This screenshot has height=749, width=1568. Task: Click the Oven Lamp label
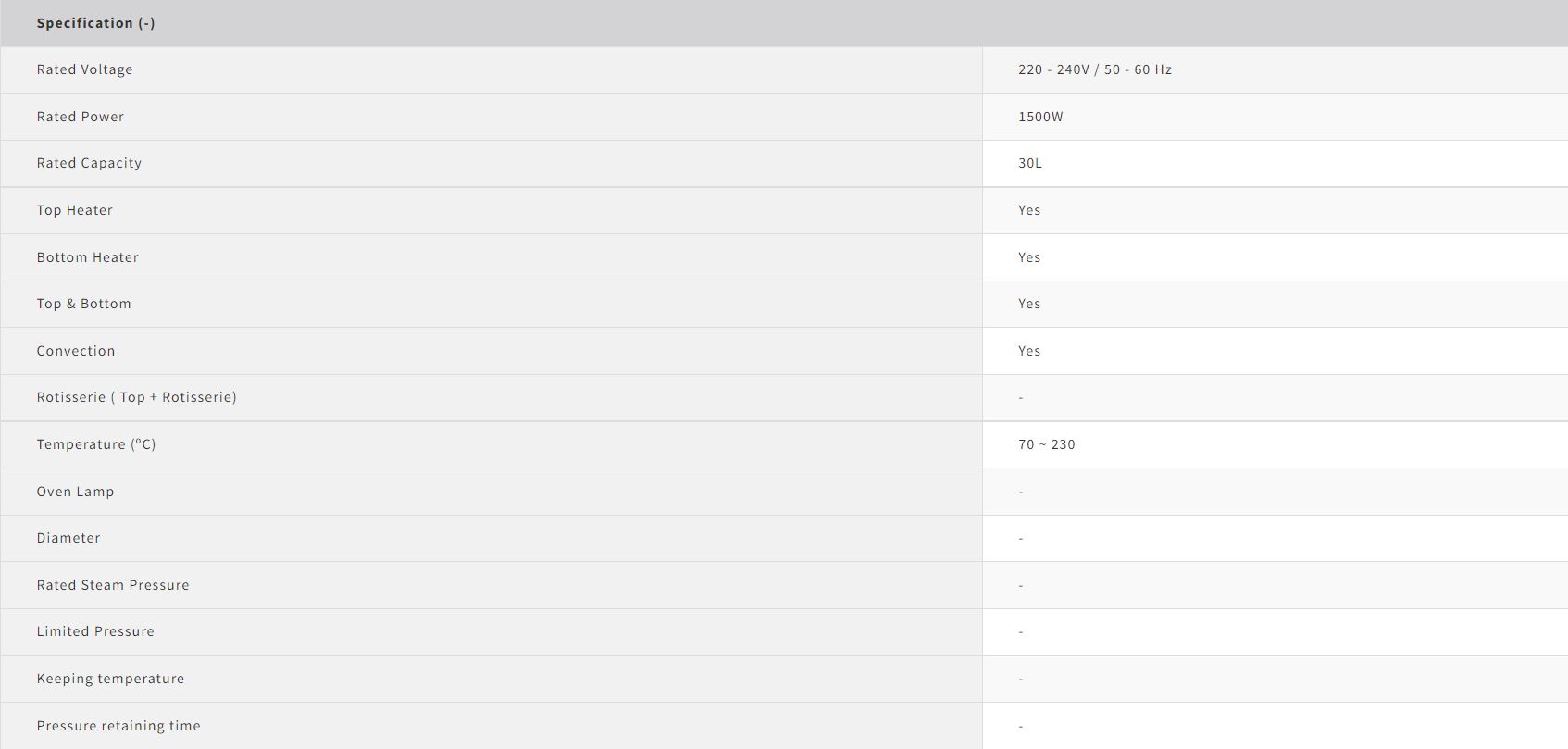pyautogui.click(x=75, y=492)
